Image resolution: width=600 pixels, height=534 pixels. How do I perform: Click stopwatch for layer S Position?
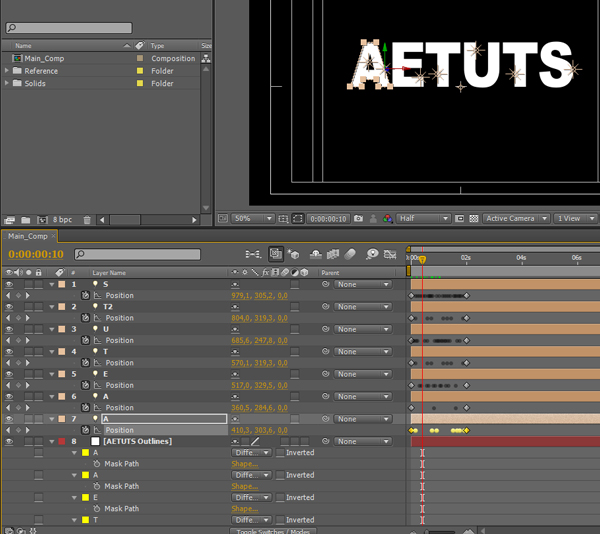(x=85, y=295)
